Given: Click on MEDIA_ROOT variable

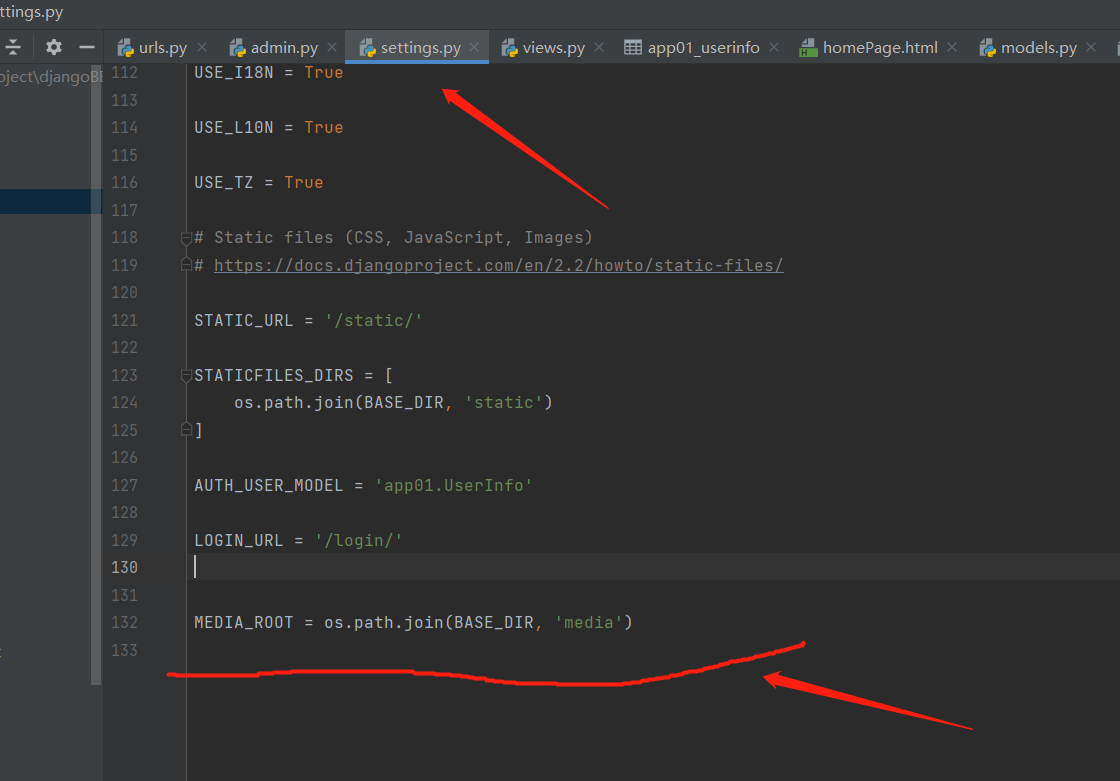Looking at the screenshot, I should [244, 622].
